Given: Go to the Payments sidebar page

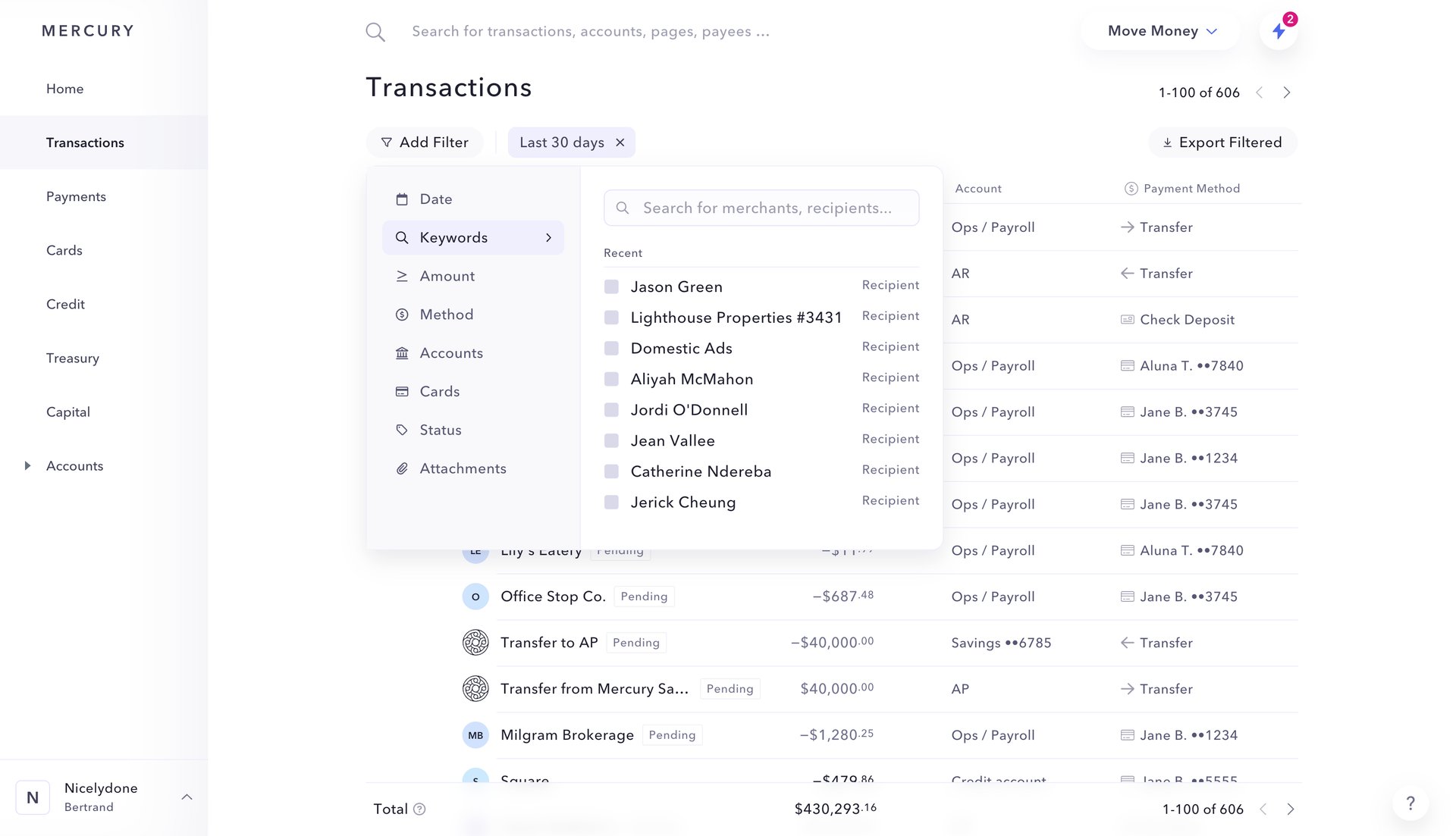Looking at the screenshot, I should pos(76,196).
